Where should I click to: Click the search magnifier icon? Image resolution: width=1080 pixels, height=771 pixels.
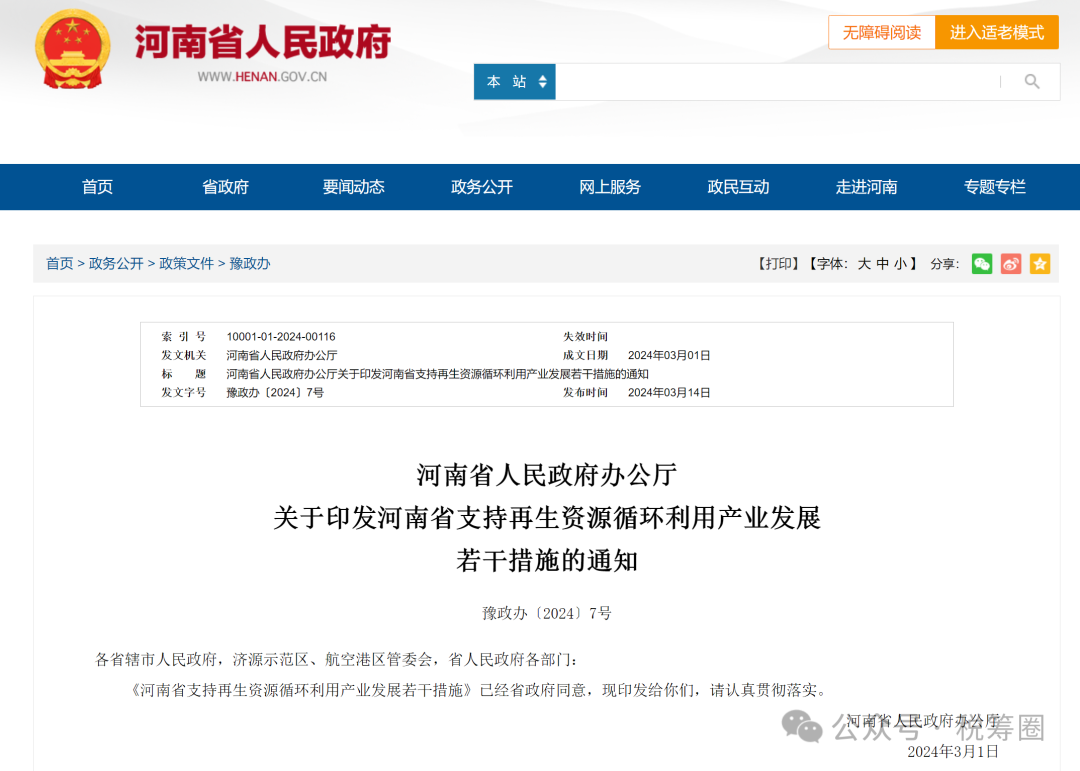(1031, 82)
